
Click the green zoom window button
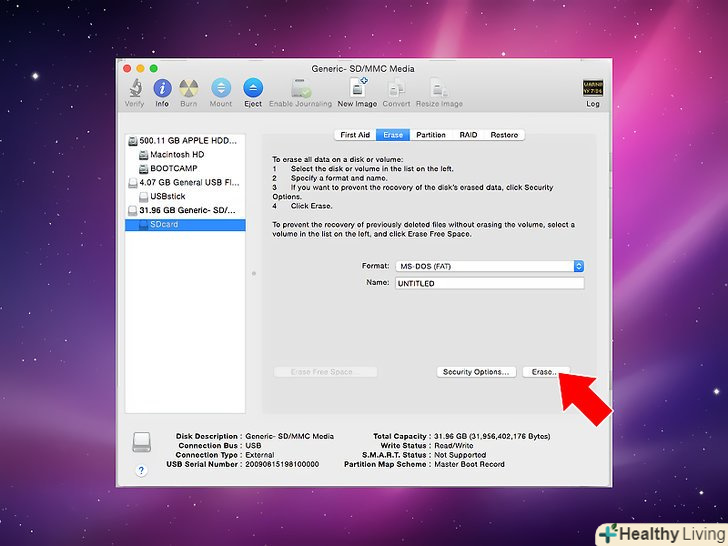pyautogui.click(x=154, y=69)
